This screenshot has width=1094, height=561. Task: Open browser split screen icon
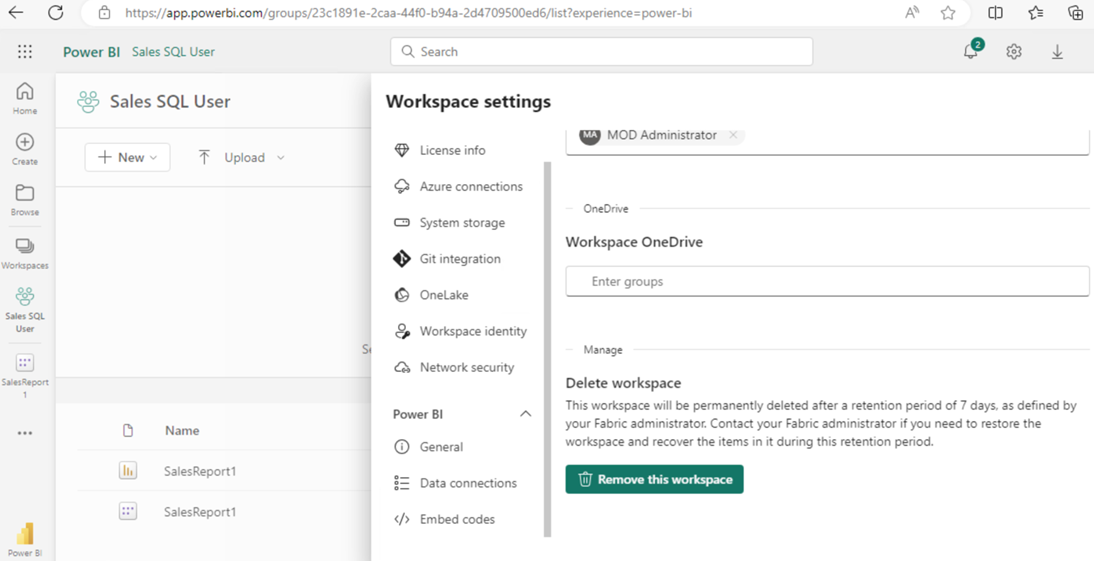click(996, 13)
